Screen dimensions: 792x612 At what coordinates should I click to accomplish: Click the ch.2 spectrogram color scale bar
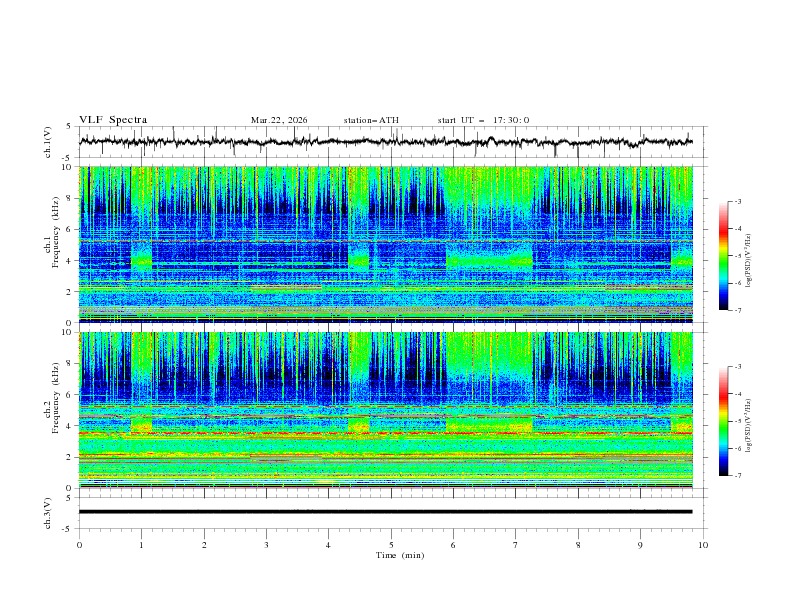pos(724,421)
